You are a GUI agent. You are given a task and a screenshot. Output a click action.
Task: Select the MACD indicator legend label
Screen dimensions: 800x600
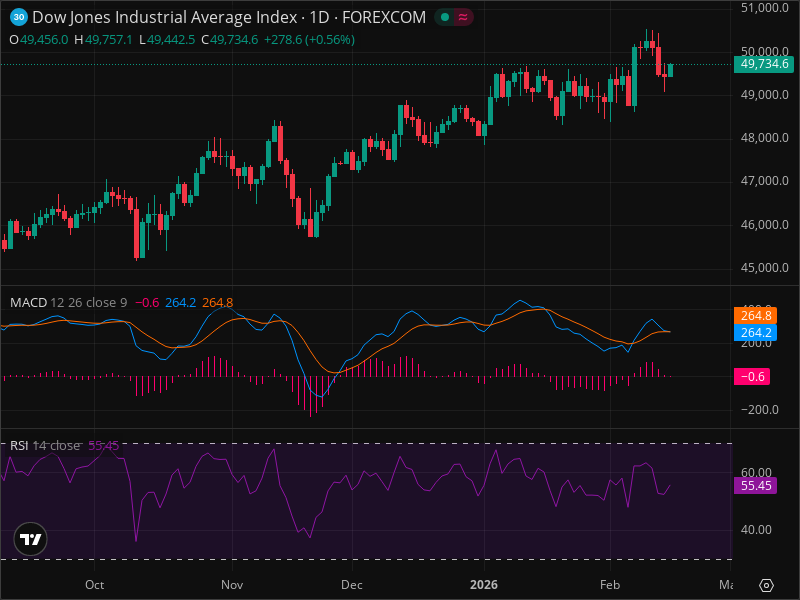click(29, 303)
